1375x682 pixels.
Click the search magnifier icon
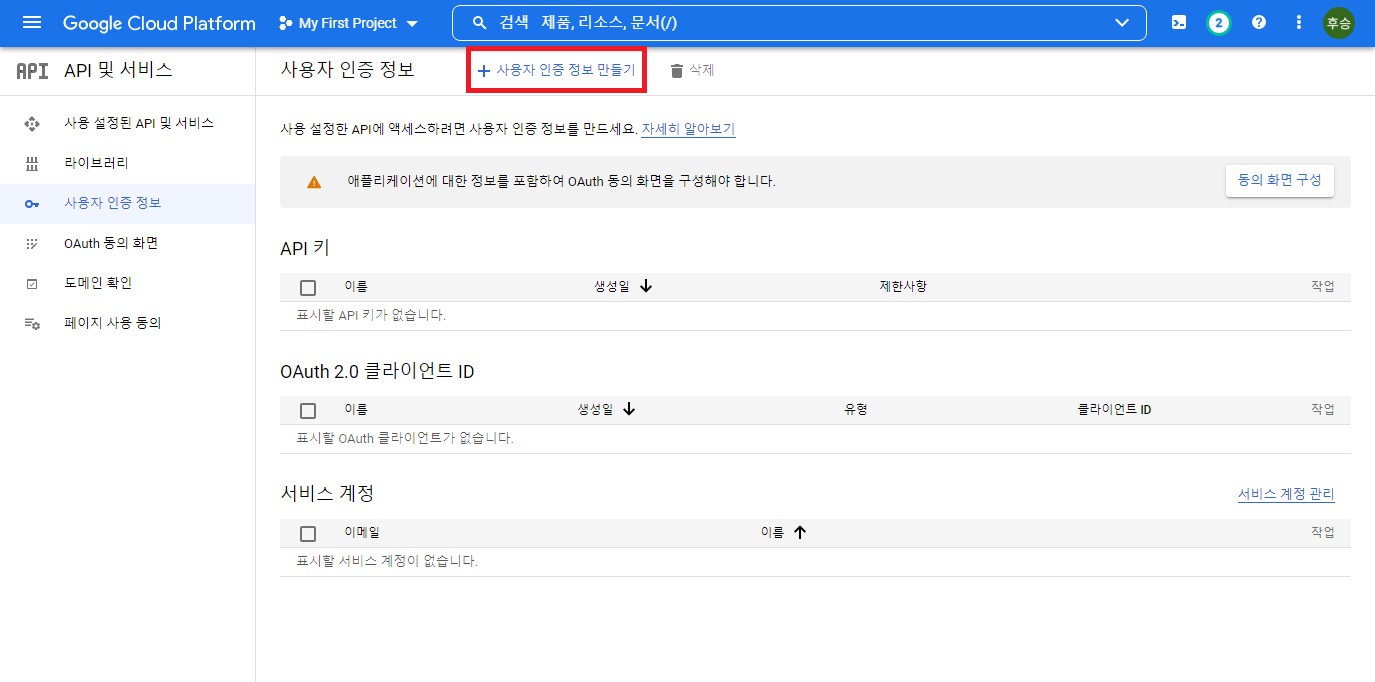click(x=480, y=23)
